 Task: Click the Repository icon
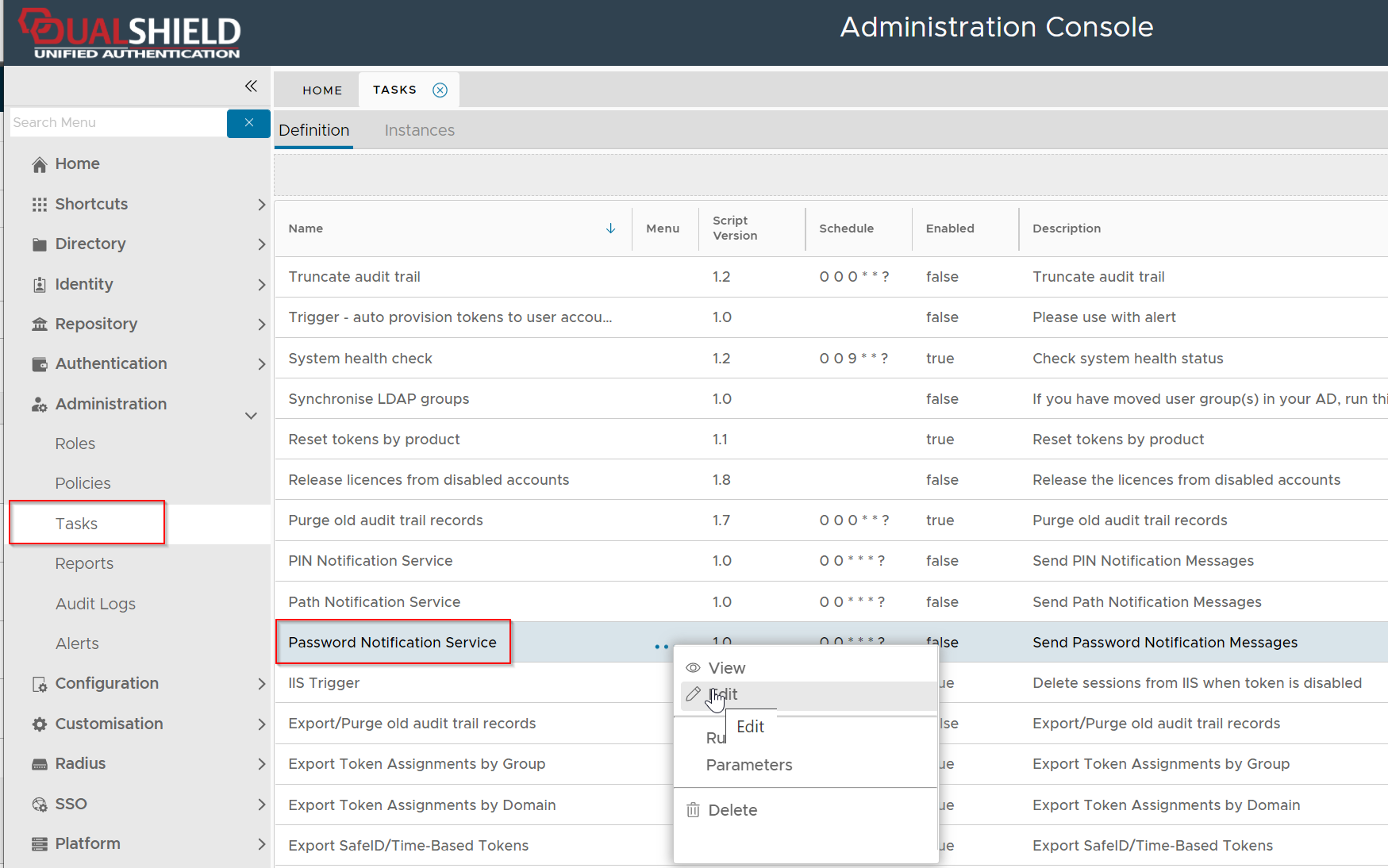pos(39,324)
